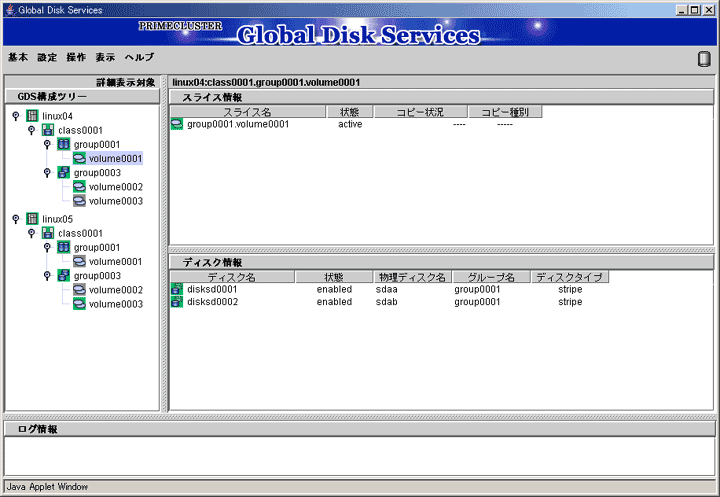720x497 pixels.
Task: Collapse group0001 under linux04
Action: tap(47, 144)
